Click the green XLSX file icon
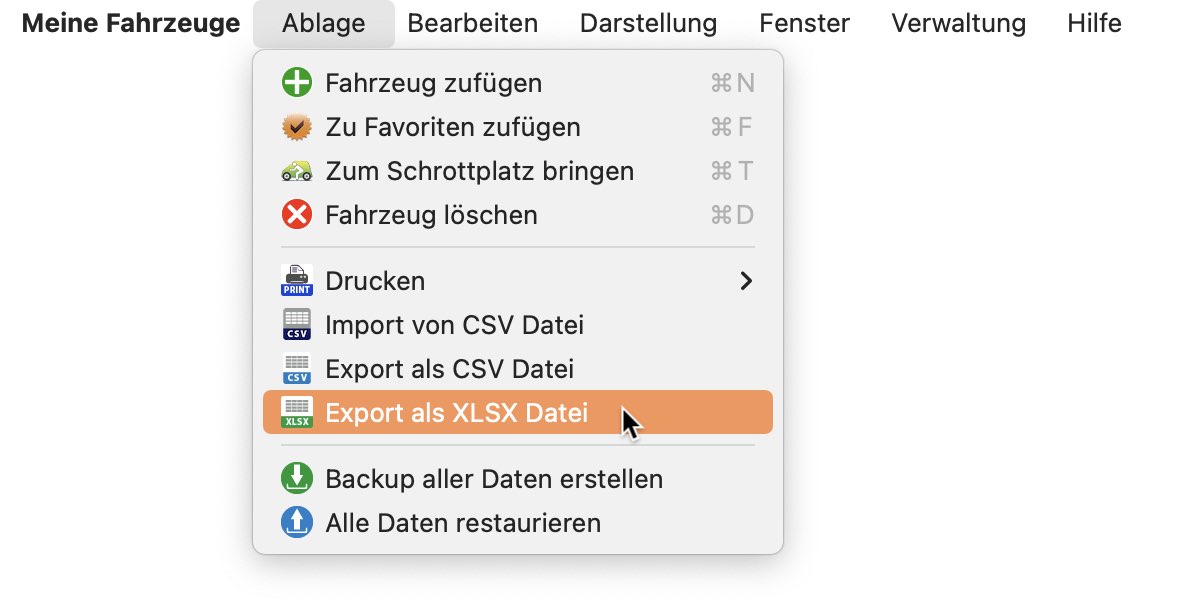 click(x=297, y=412)
